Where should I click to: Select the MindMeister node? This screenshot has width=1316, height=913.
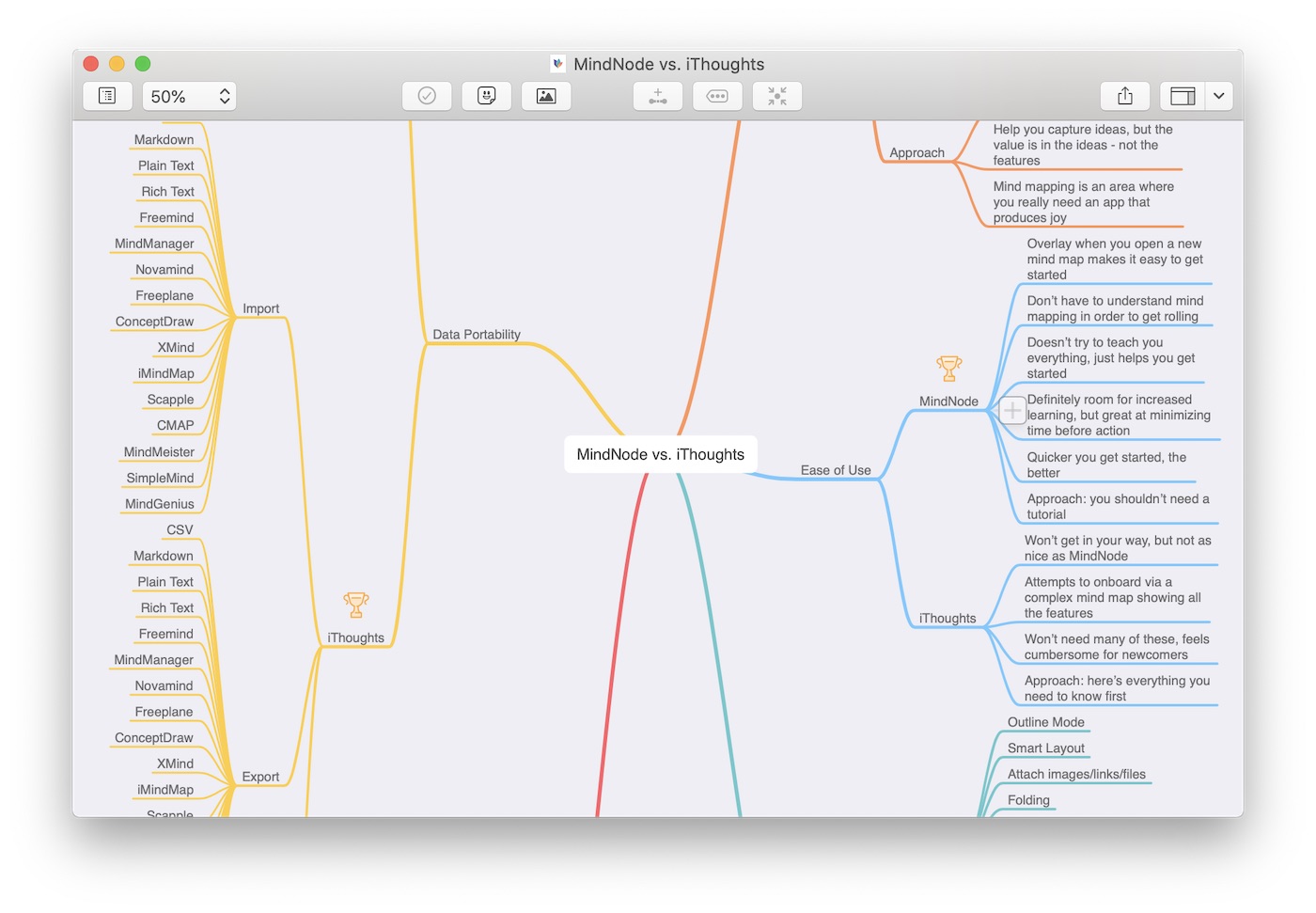159,452
